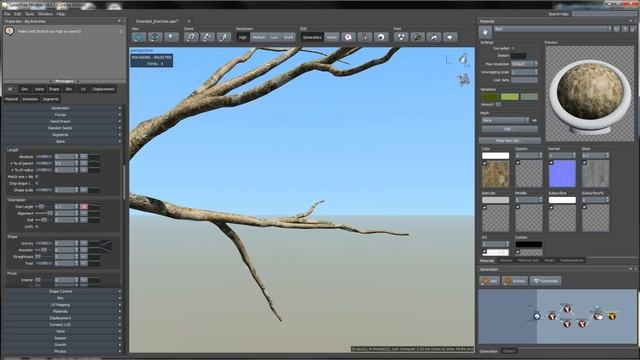640x360 pixels.
Task: Click the Add button in Generation panel
Action: click(489, 281)
